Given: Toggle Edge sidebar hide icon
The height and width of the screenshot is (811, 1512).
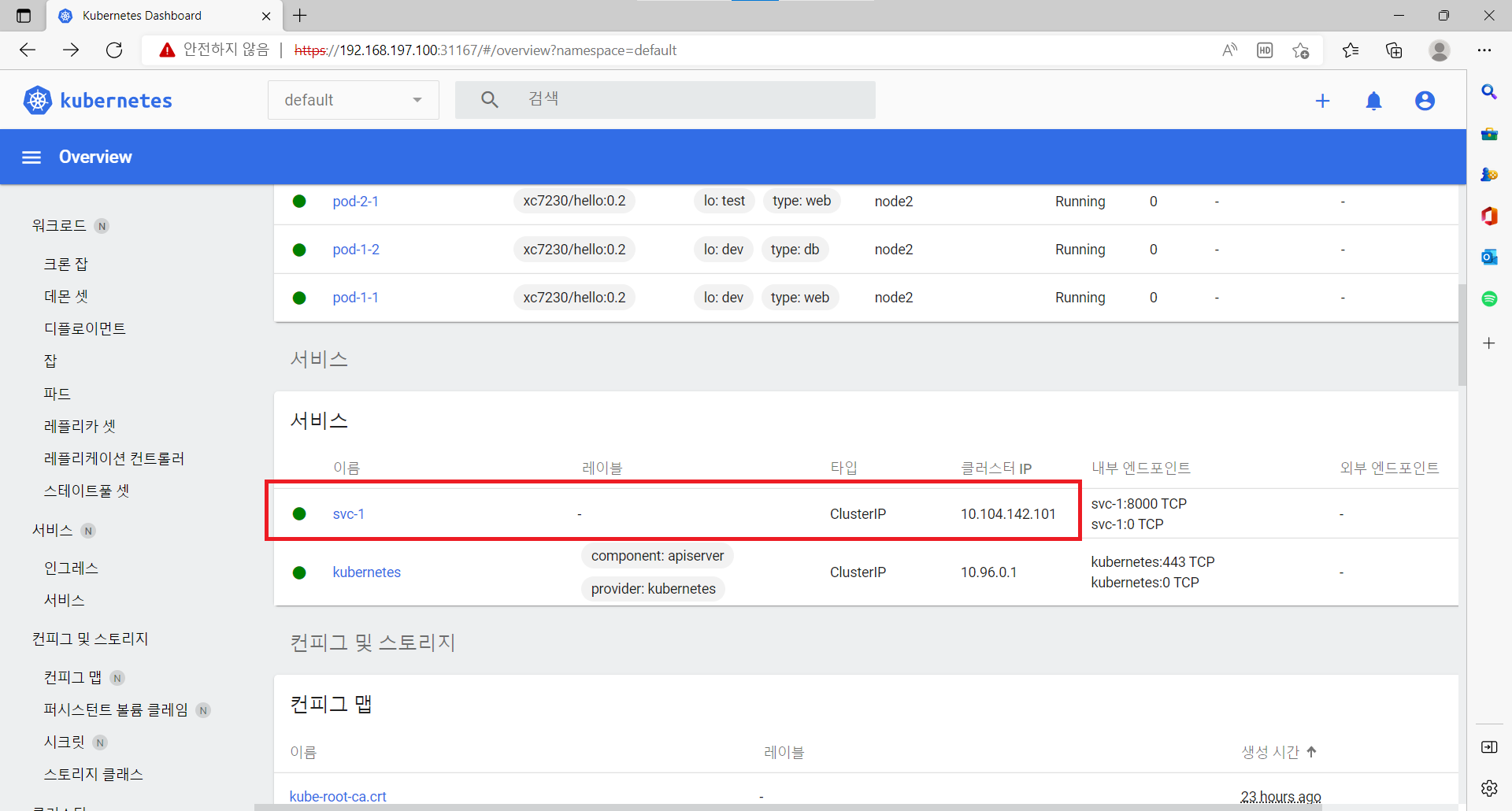Looking at the screenshot, I should coord(1489,747).
